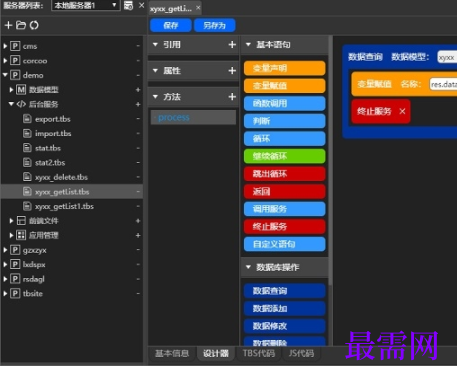Open the xyxx_getList1.tbs file
This screenshot has width=457, height=377.
[64, 206]
